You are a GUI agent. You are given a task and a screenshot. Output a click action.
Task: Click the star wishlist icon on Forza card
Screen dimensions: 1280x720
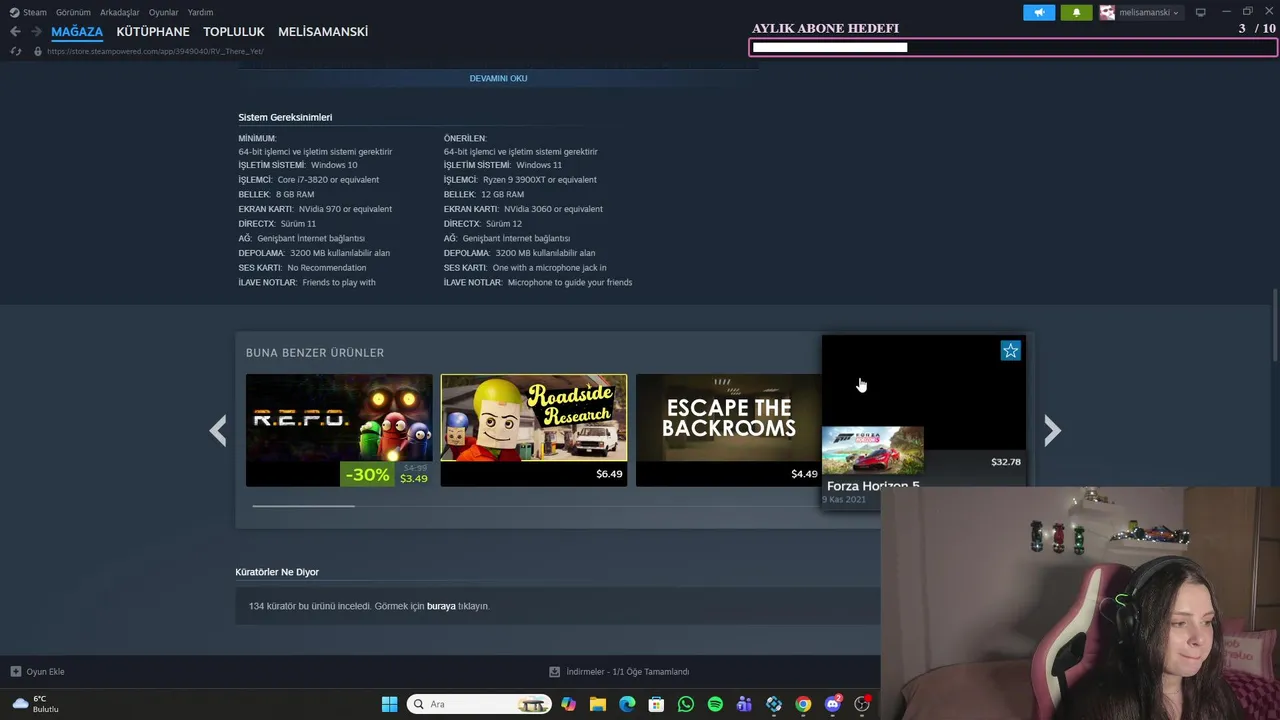[1010, 350]
